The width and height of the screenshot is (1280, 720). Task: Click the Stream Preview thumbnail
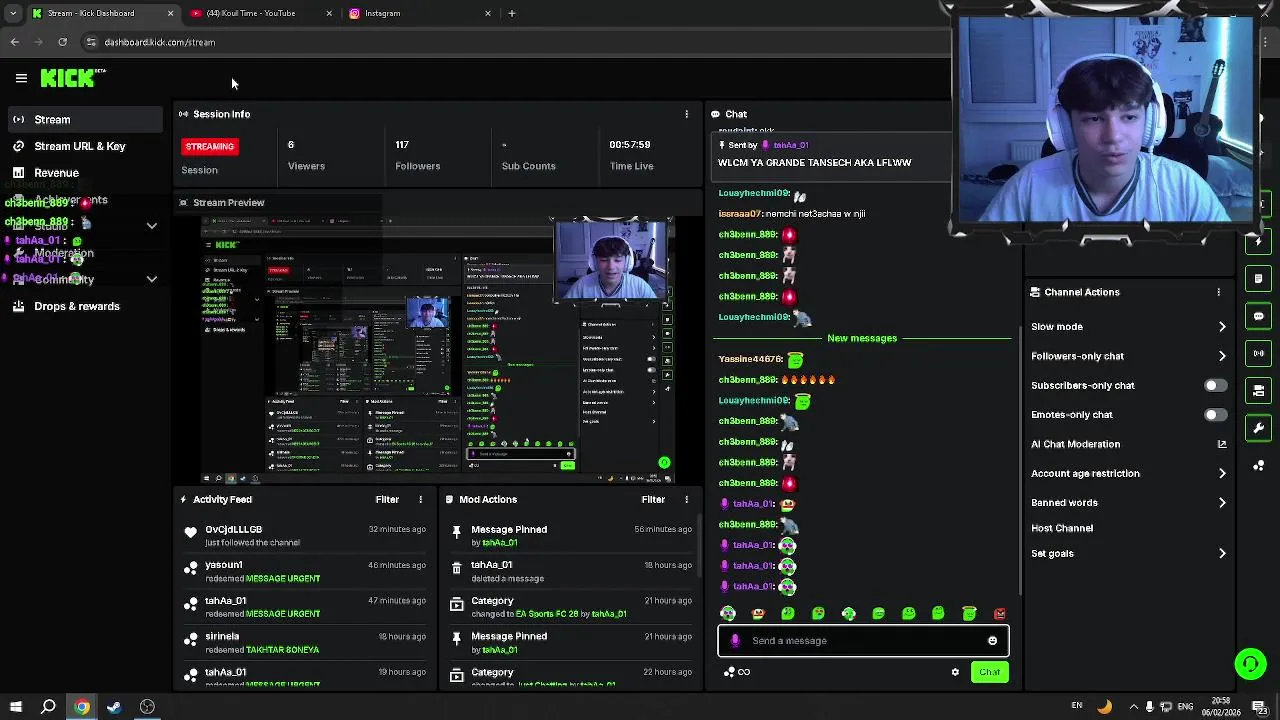(438, 350)
